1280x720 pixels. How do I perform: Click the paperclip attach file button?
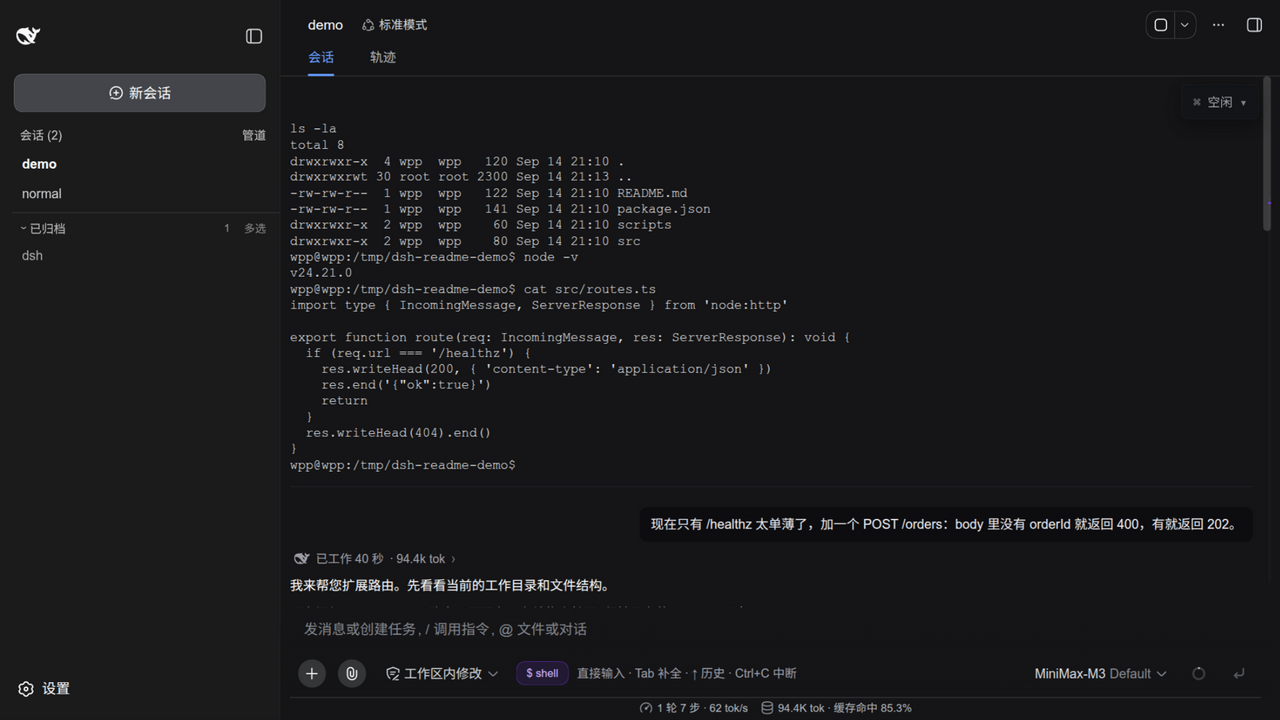click(351, 674)
